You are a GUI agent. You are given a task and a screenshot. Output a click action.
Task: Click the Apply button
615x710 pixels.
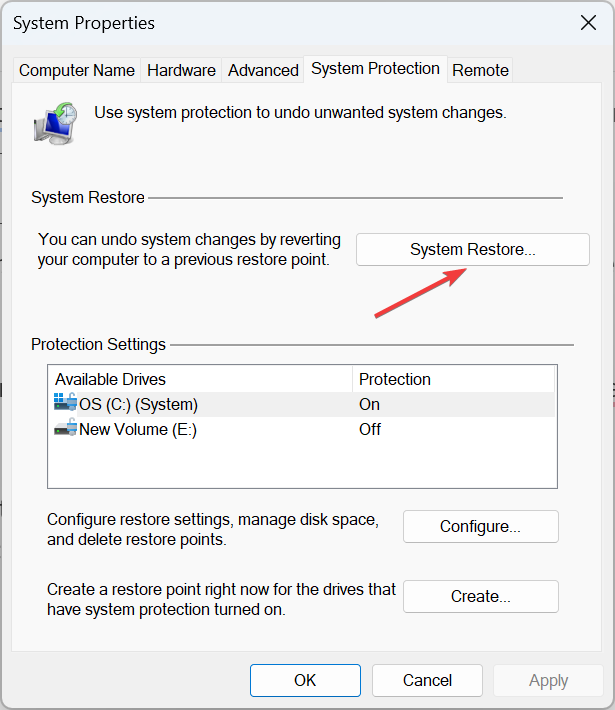[x=548, y=680]
